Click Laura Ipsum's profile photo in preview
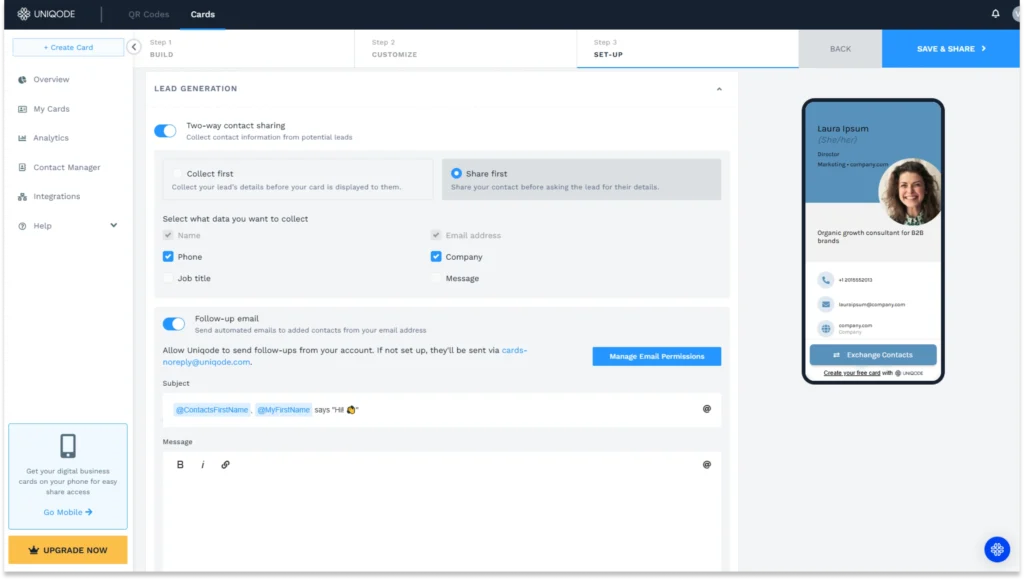Screen dimensions: 1024x580 (909, 191)
